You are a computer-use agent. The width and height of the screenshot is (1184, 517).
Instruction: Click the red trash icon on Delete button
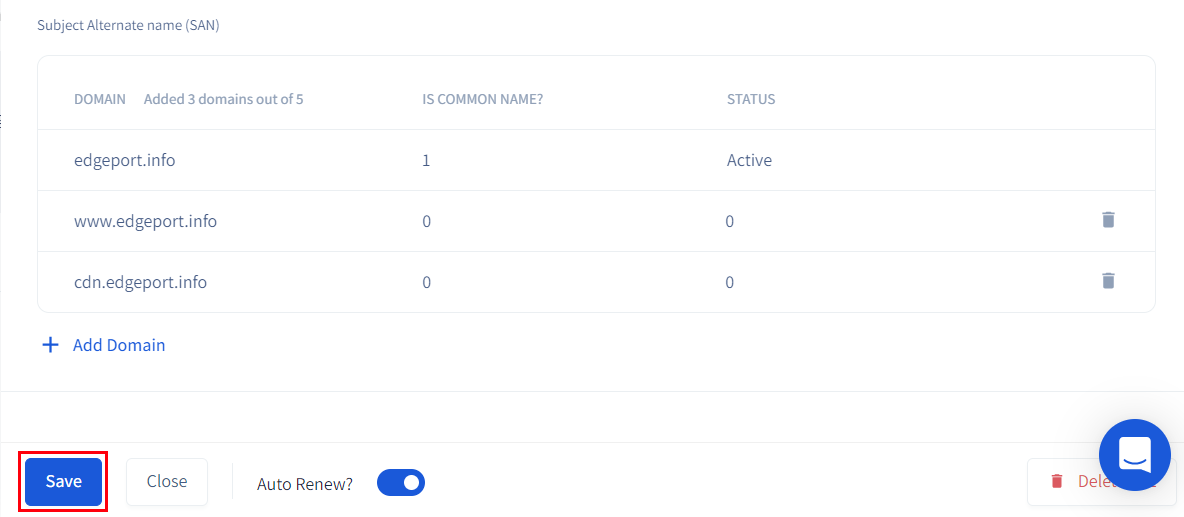tap(1057, 481)
